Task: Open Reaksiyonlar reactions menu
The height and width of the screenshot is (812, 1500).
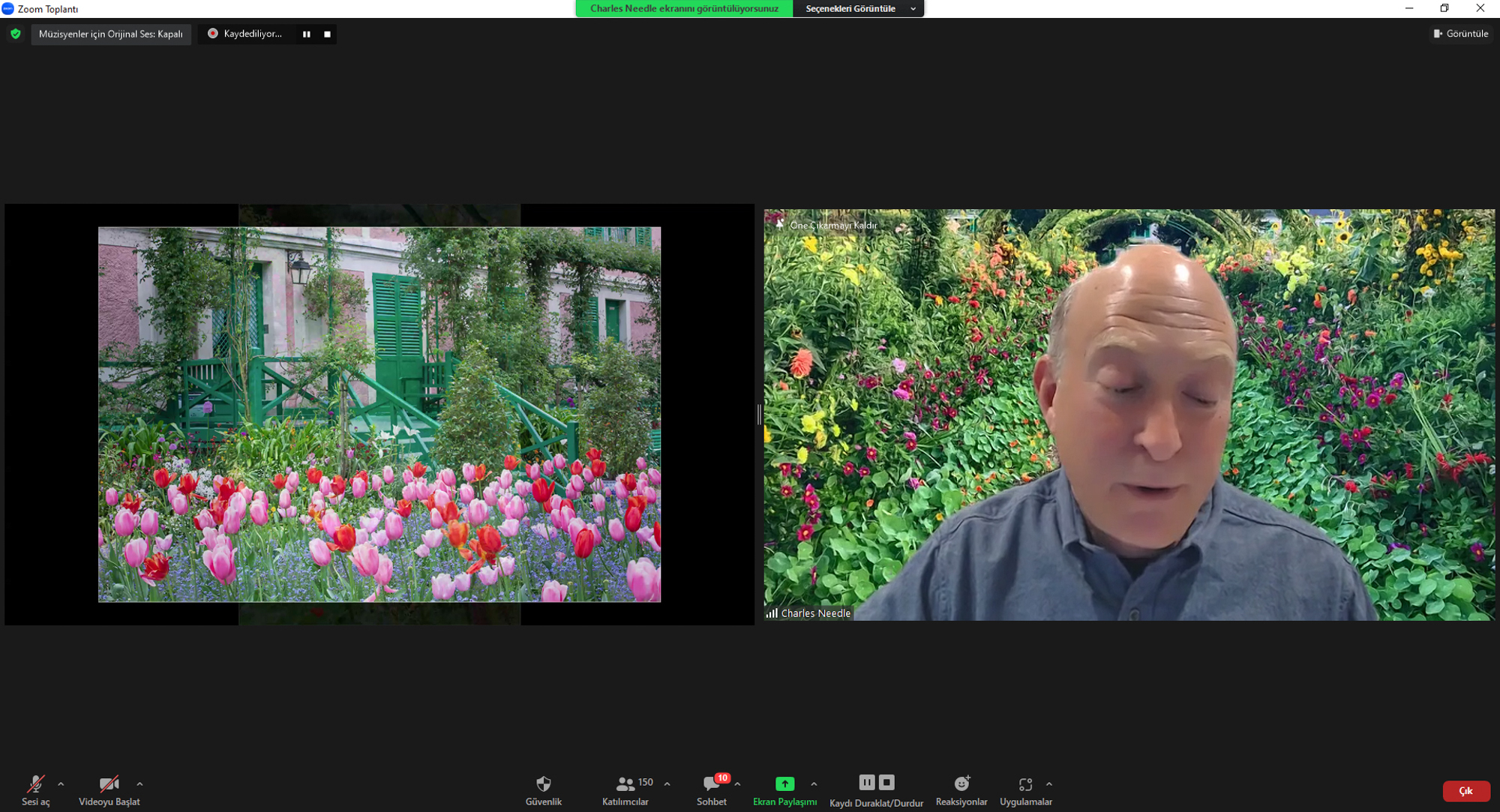Action: click(x=961, y=790)
